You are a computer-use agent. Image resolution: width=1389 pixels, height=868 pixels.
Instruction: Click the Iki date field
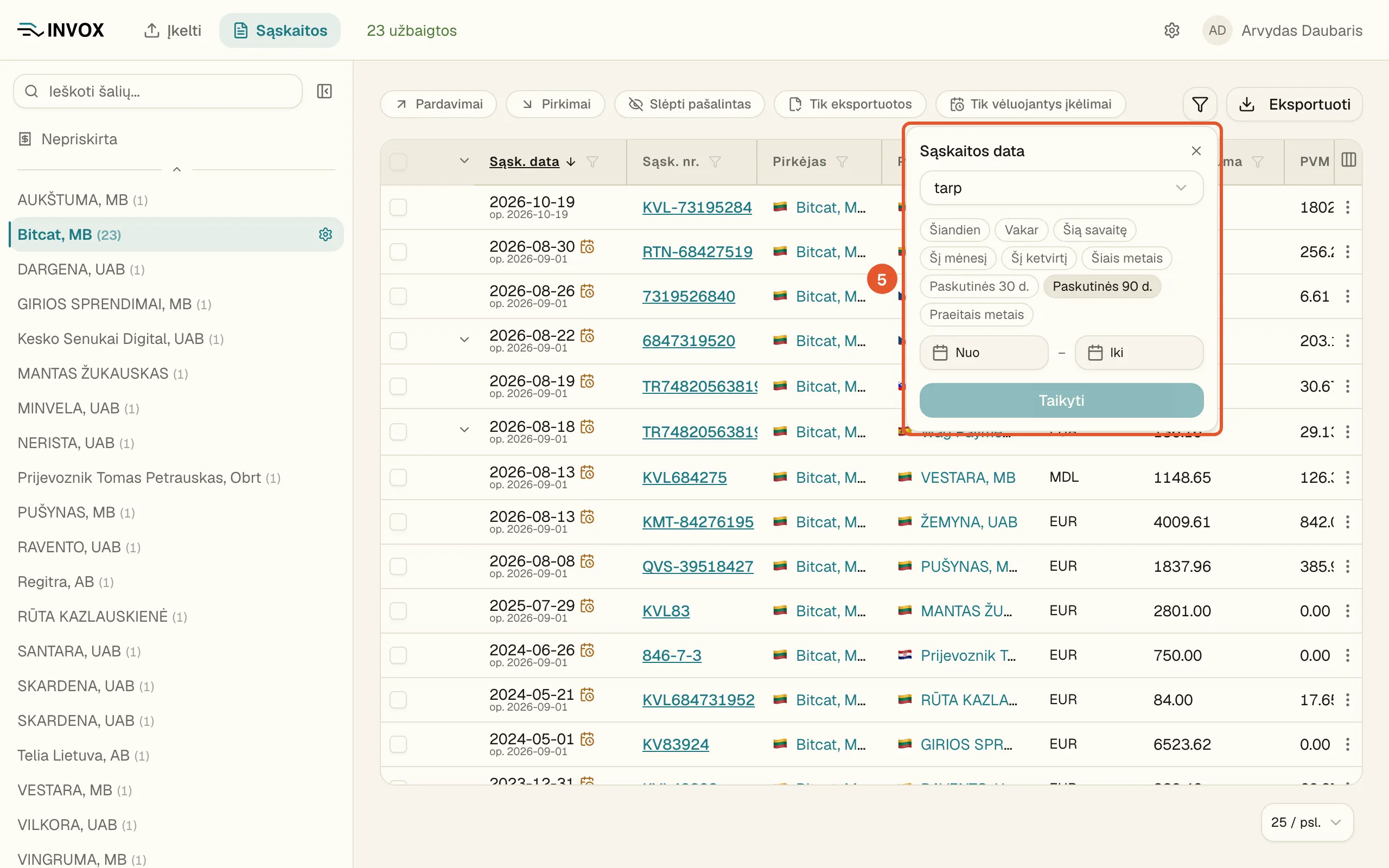1139,353
